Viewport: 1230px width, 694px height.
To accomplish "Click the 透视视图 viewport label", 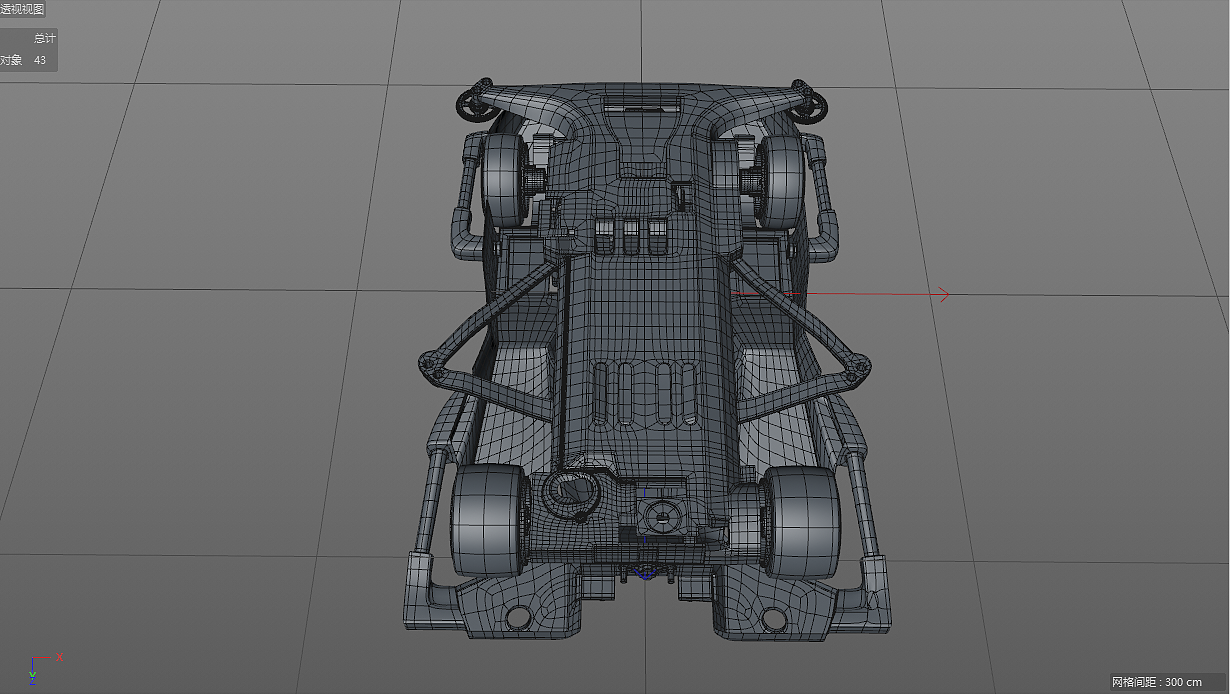I will coord(22,9).
